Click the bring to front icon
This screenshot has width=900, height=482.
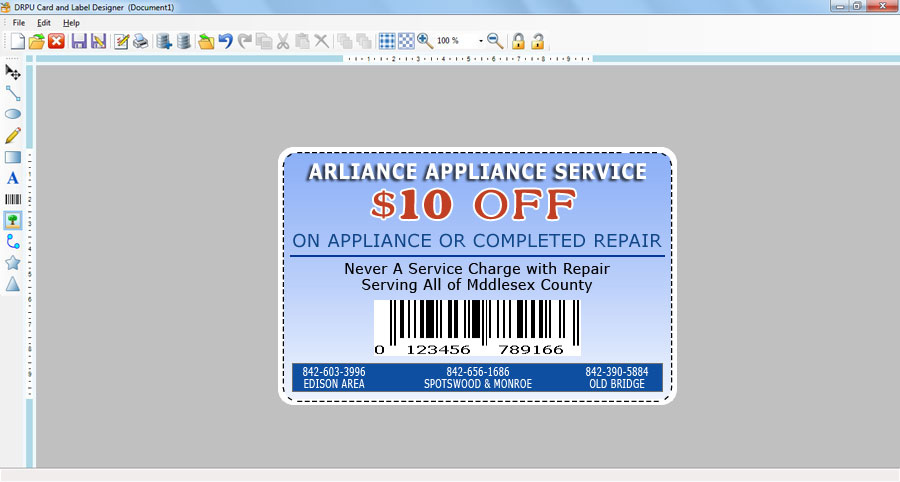coord(345,41)
